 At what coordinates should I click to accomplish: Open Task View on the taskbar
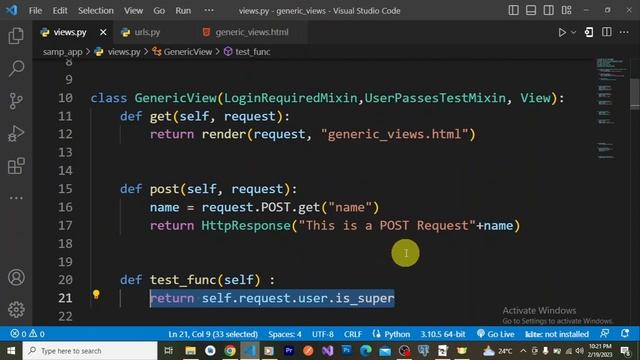coord(168,351)
